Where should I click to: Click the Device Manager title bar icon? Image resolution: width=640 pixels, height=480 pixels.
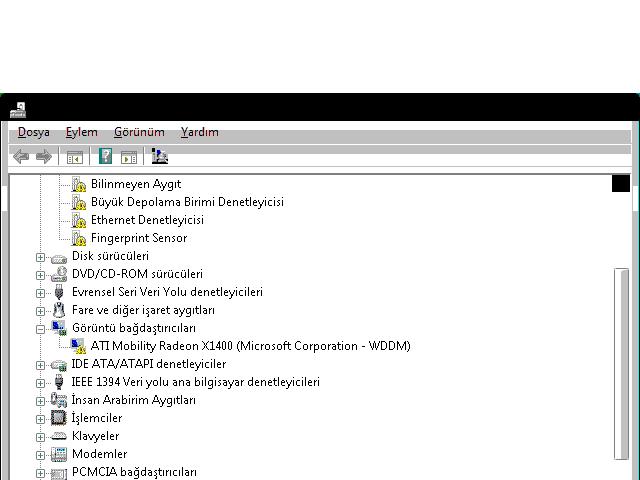18,109
